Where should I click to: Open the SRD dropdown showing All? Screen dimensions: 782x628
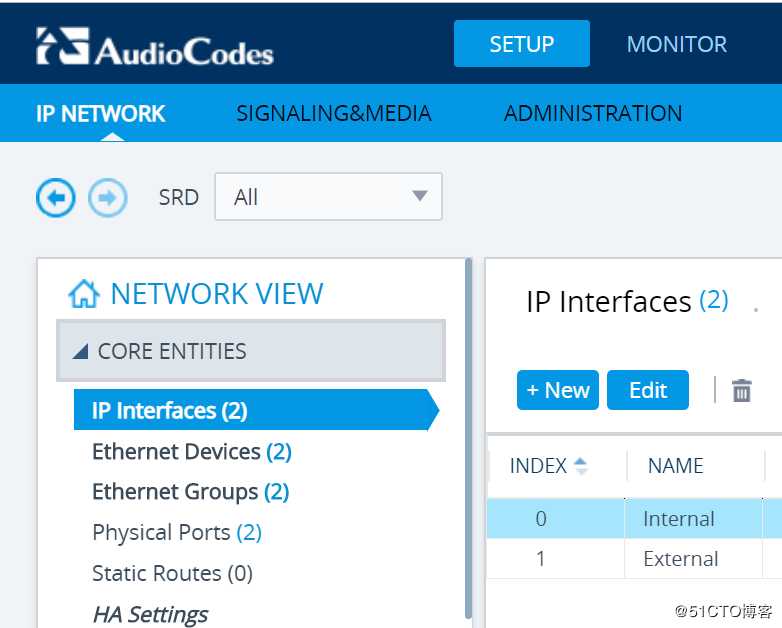[328, 197]
